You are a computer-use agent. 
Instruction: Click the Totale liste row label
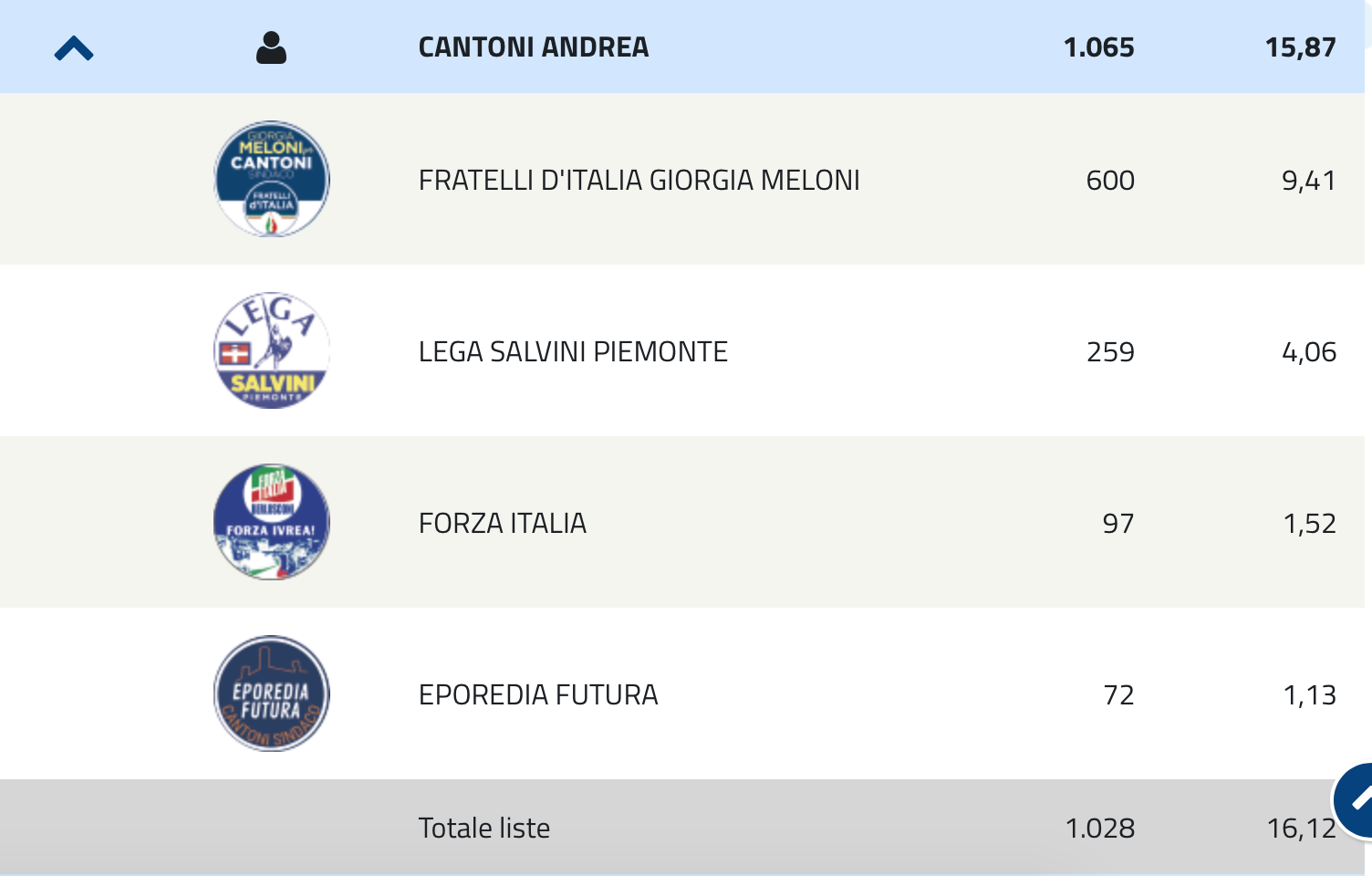[x=484, y=829]
